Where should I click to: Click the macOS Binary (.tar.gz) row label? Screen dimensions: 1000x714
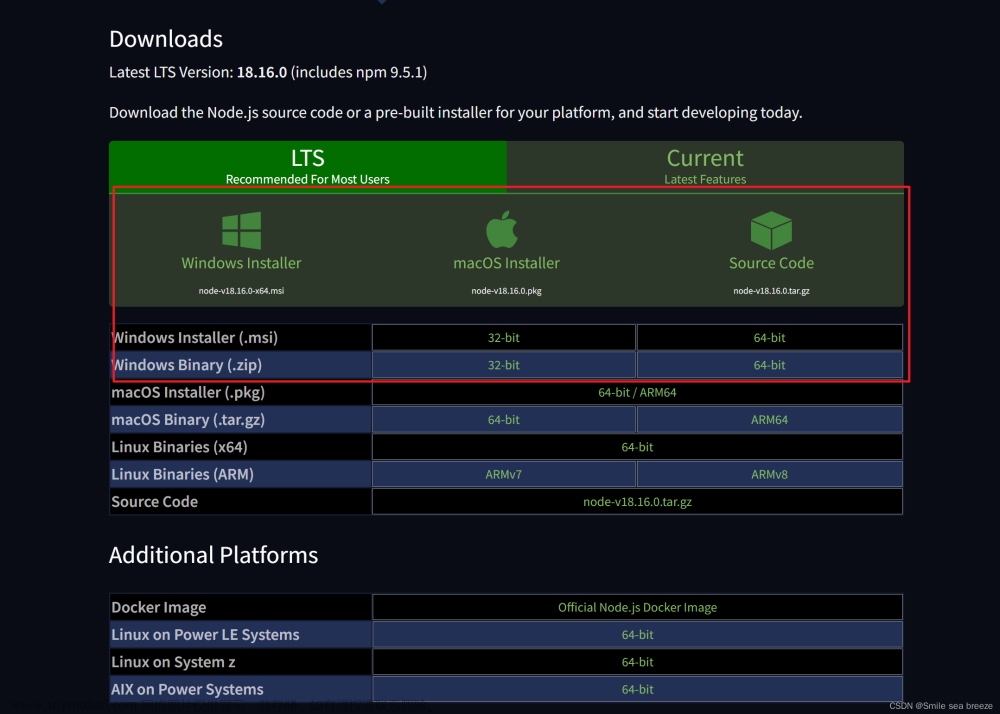tap(188, 420)
